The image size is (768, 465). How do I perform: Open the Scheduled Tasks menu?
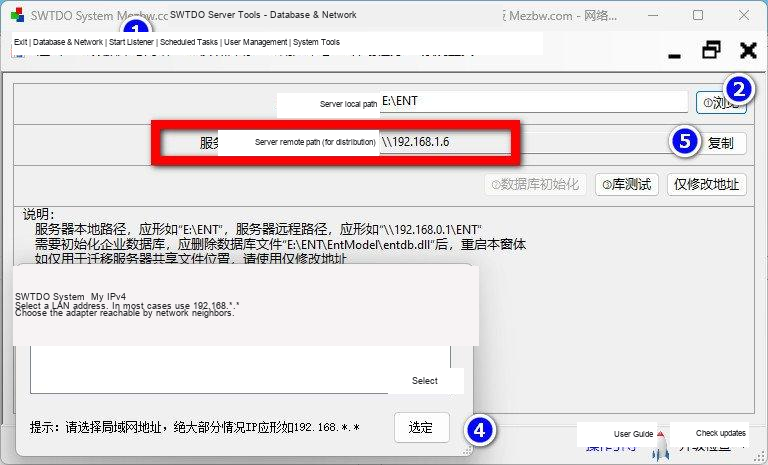(x=189, y=42)
